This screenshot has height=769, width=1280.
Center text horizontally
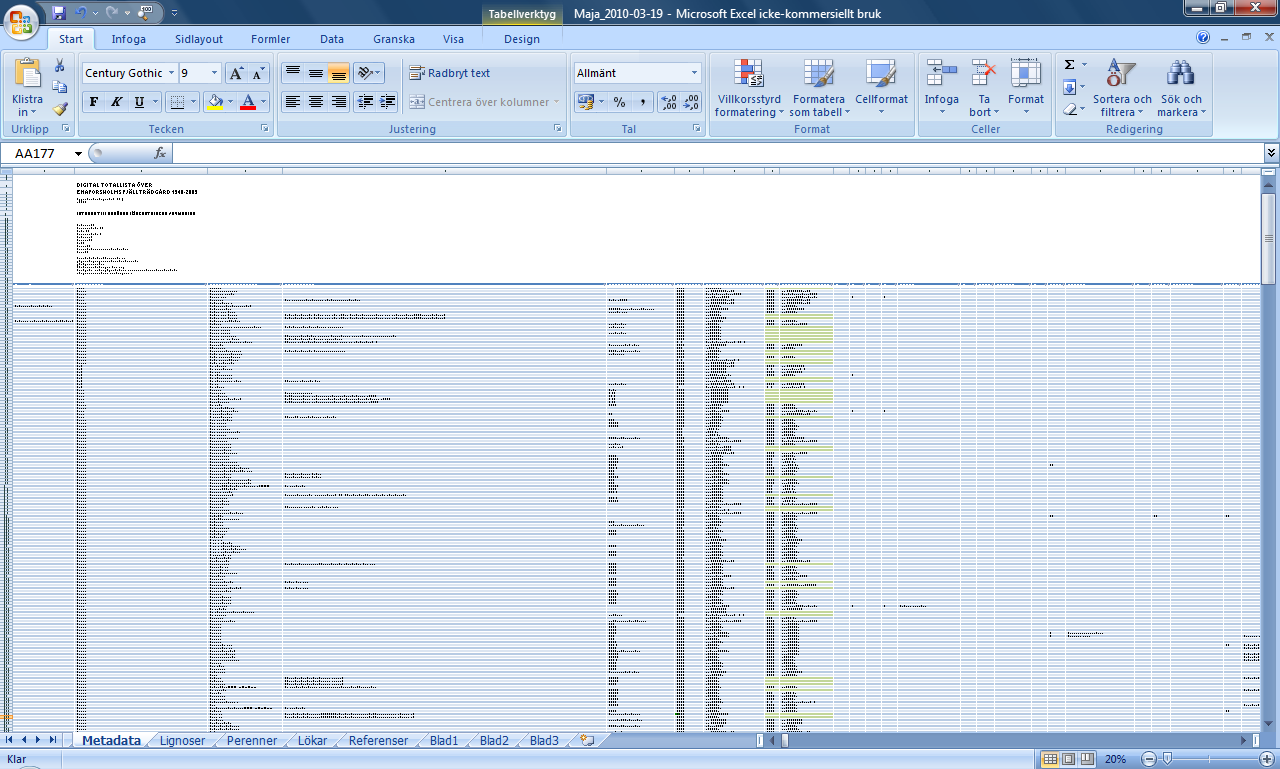(x=315, y=102)
